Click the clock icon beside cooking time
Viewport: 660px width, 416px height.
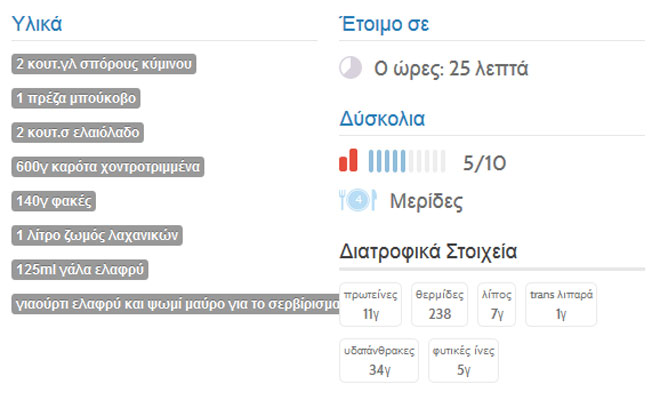pos(350,68)
